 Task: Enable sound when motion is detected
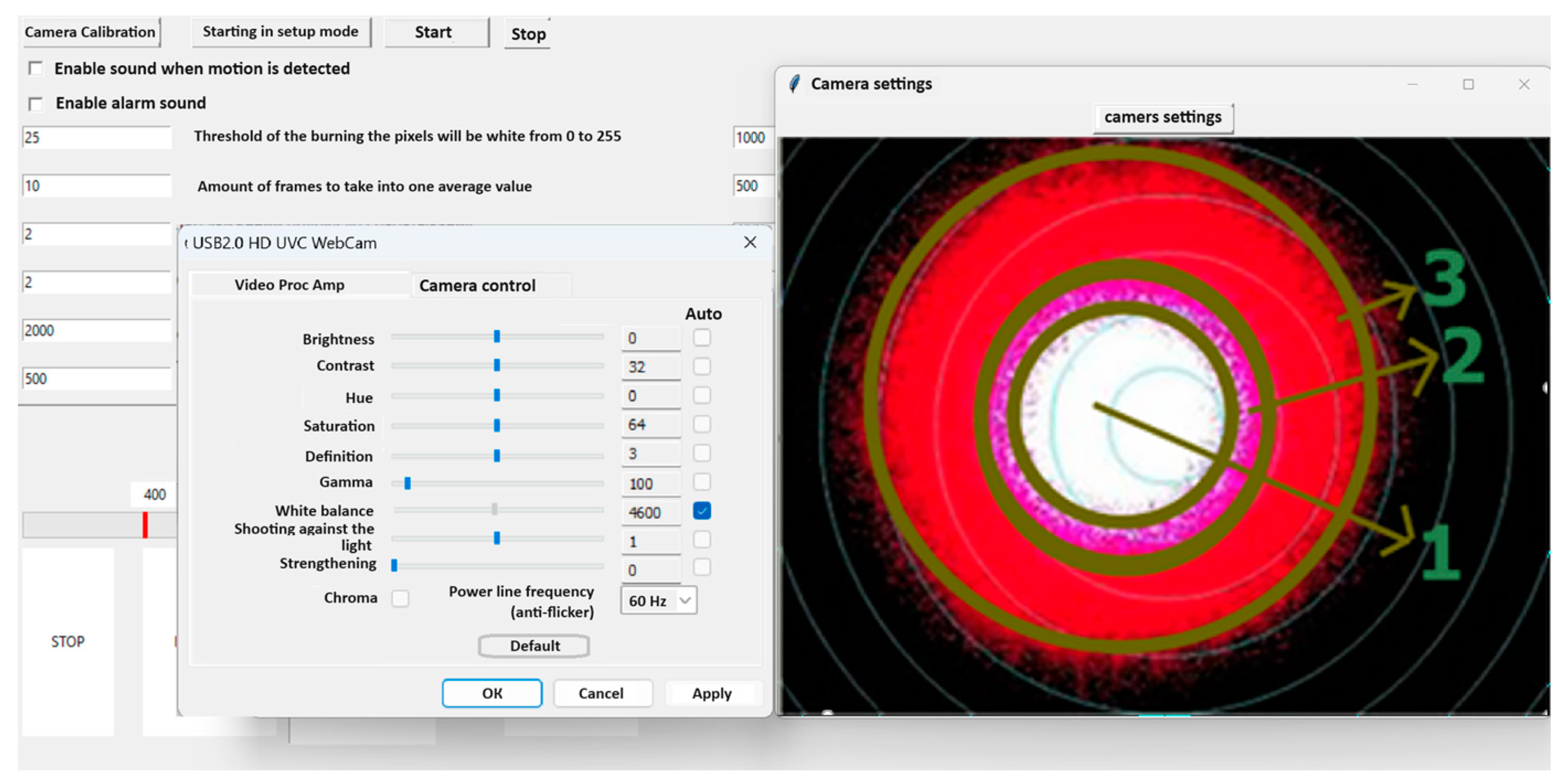point(36,68)
